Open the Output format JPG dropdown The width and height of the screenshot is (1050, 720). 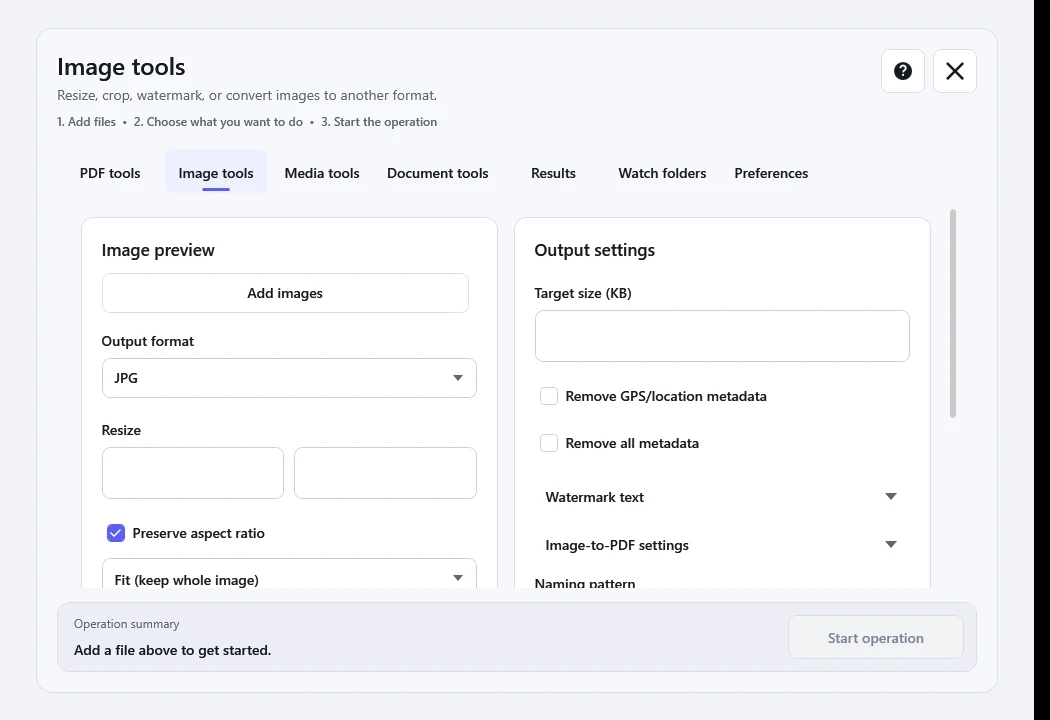click(x=289, y=378)
